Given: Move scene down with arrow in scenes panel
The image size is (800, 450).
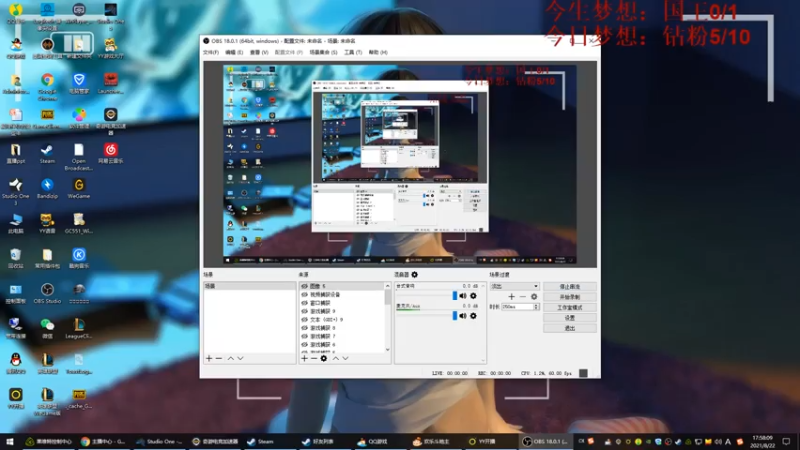Looking at the screenshot, I should tap(240, 359).
